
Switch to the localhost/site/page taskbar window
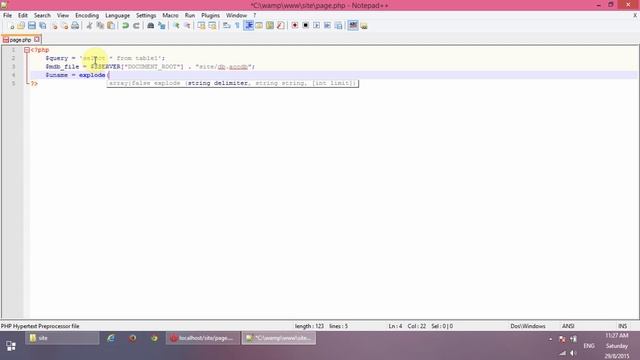pyautogui.click(x=202, y=338)
